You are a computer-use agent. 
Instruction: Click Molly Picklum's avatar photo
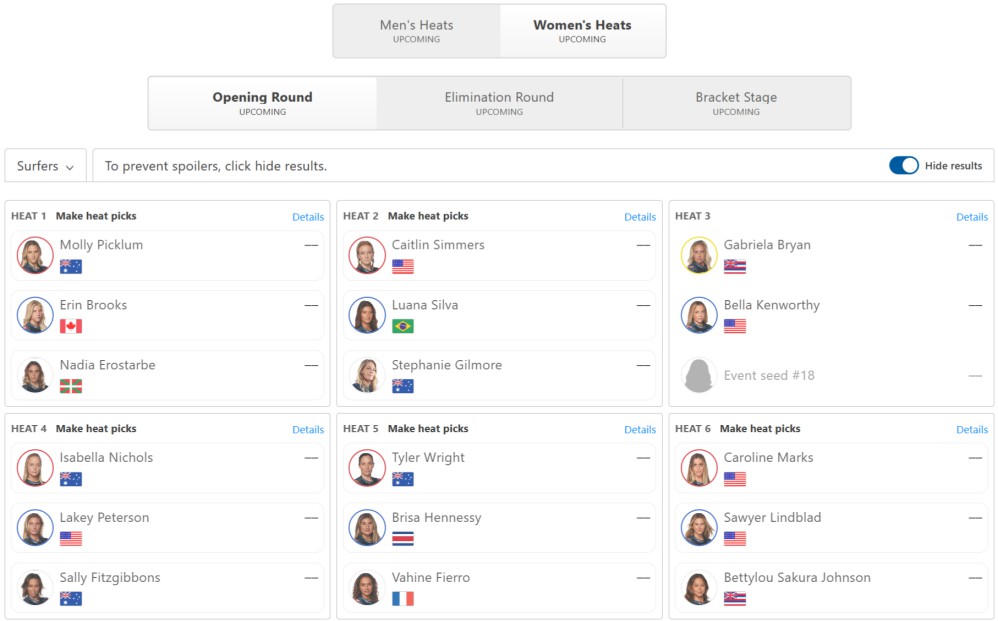35,255
